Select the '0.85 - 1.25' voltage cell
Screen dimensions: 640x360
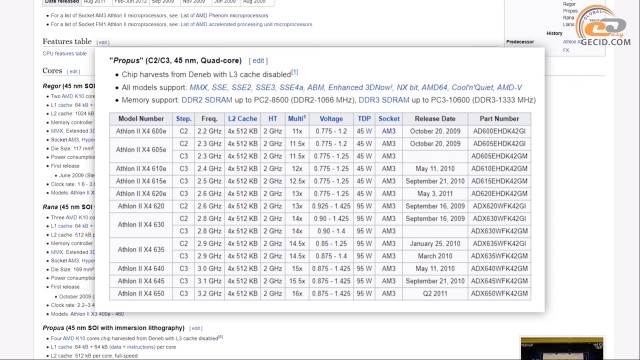point(331,244)
